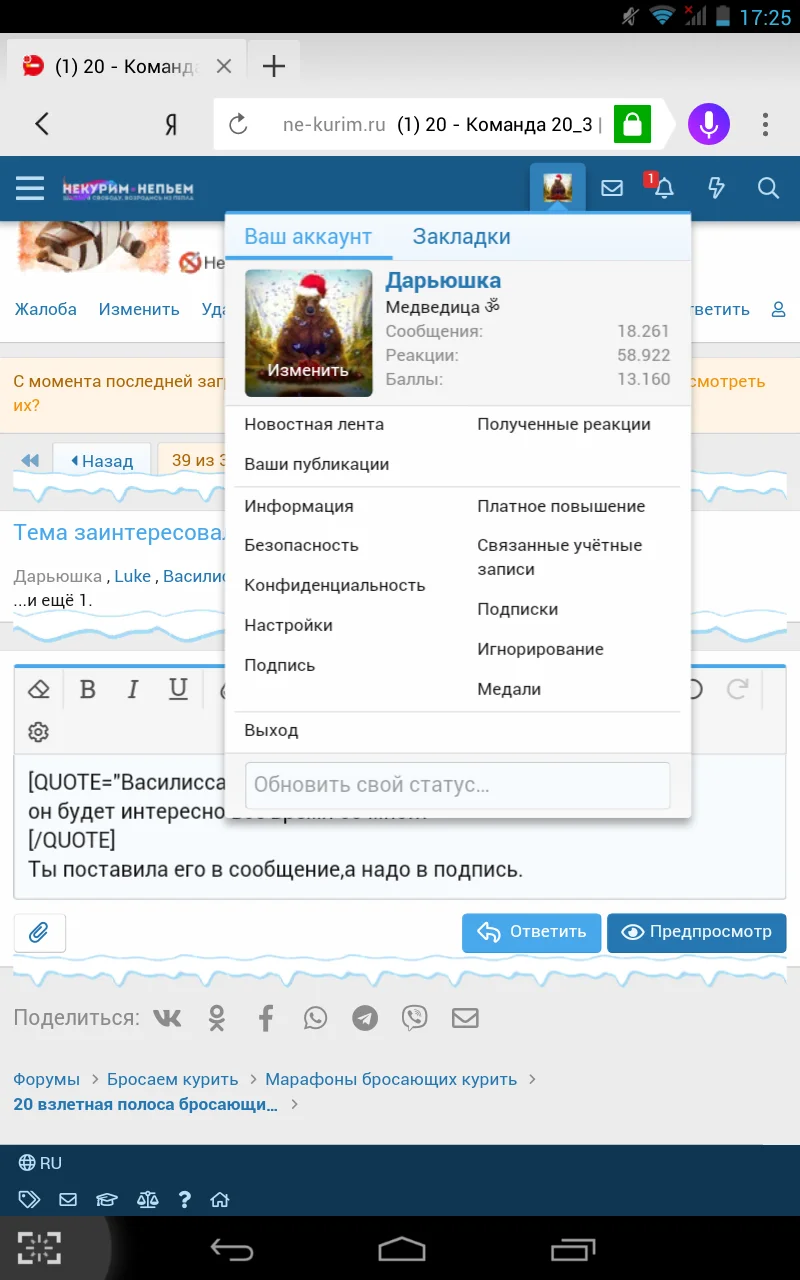The image size is (800, 1280).
Task: Share the thread via the Telegram icon
Action: pos(365,1018)
